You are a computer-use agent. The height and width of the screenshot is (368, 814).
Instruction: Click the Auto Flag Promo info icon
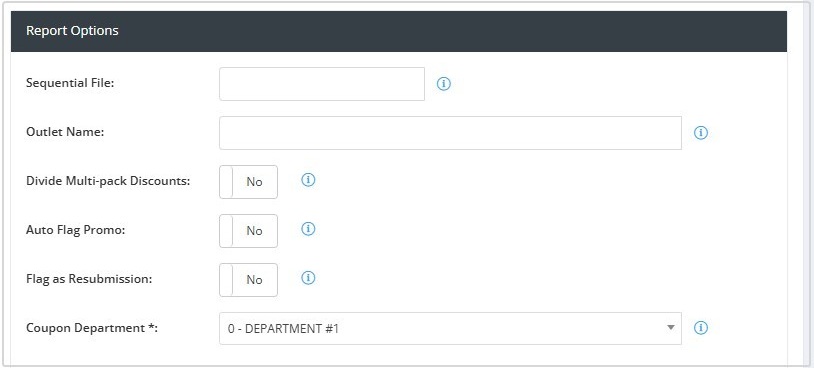coord(308,229)
